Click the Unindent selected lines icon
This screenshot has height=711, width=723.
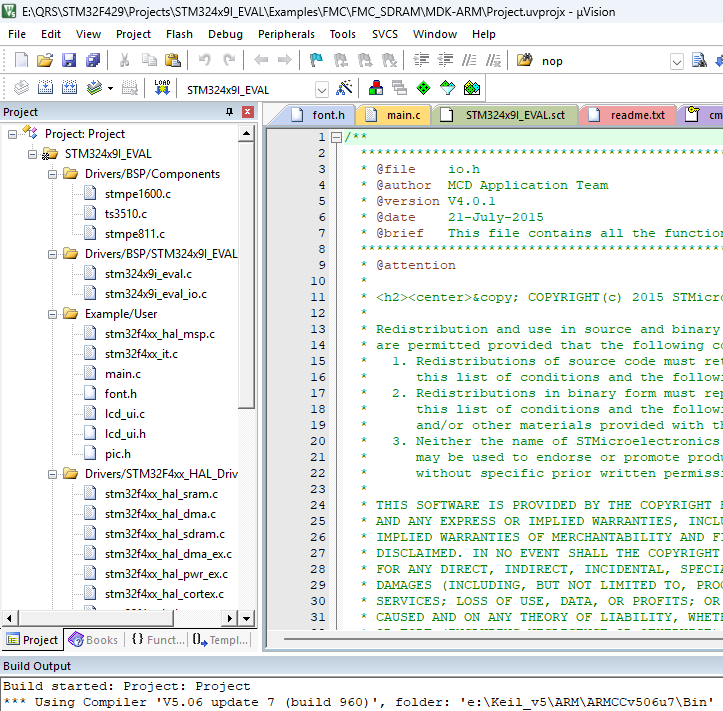coord(445,60)
